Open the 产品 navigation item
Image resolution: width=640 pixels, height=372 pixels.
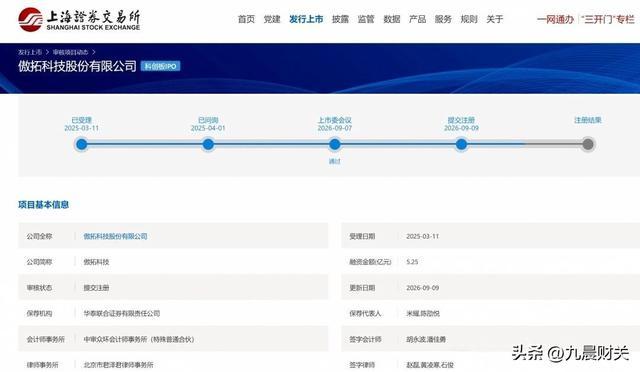[418, 19]
